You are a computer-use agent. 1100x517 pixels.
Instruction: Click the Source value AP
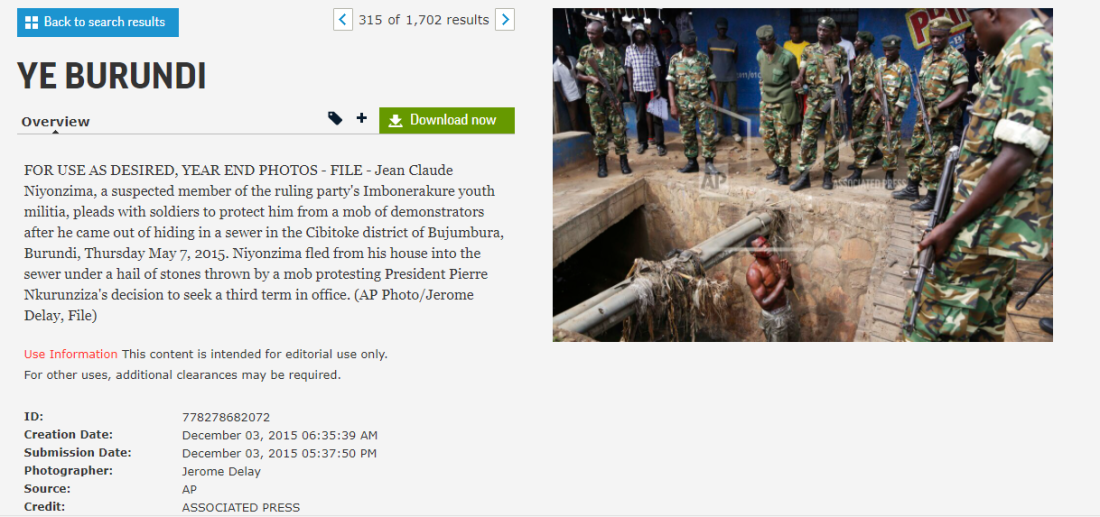point(189,490)
